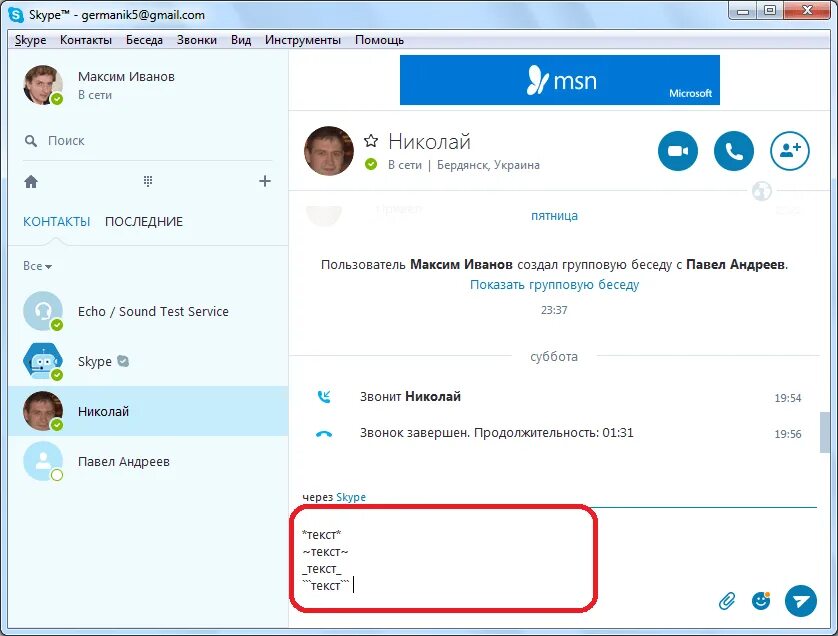
Task: Open the Вид menu
Action: pos(241,40)
